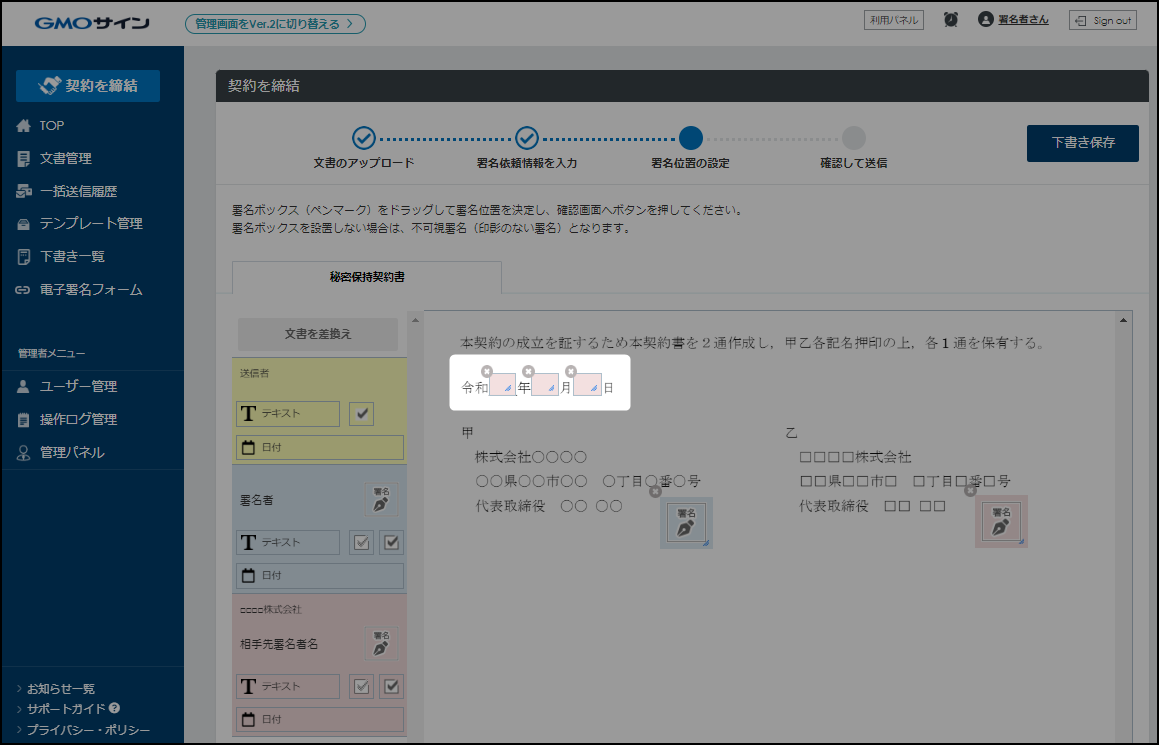Viewport: 1159px width, 745px height.
Task: Remove the year text box after 令和
Action: coord(487,372)
